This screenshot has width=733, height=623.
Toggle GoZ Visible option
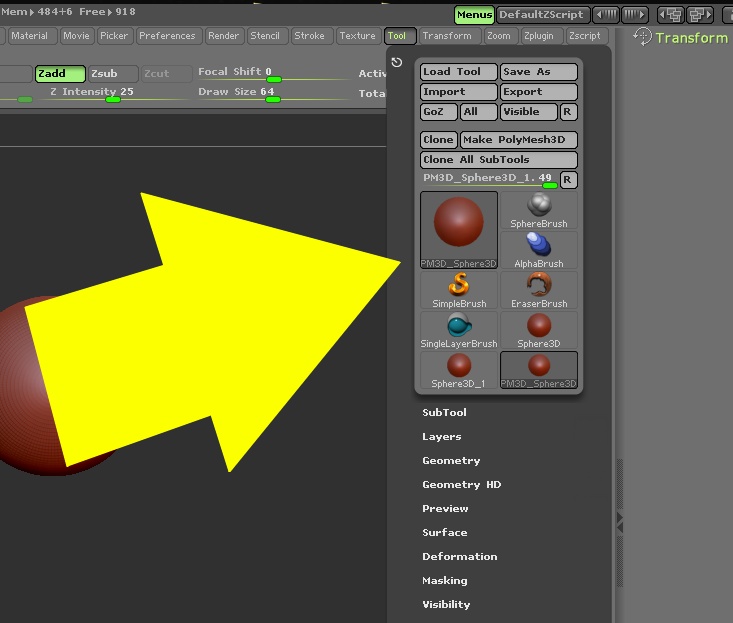click(x=529, y=112)
